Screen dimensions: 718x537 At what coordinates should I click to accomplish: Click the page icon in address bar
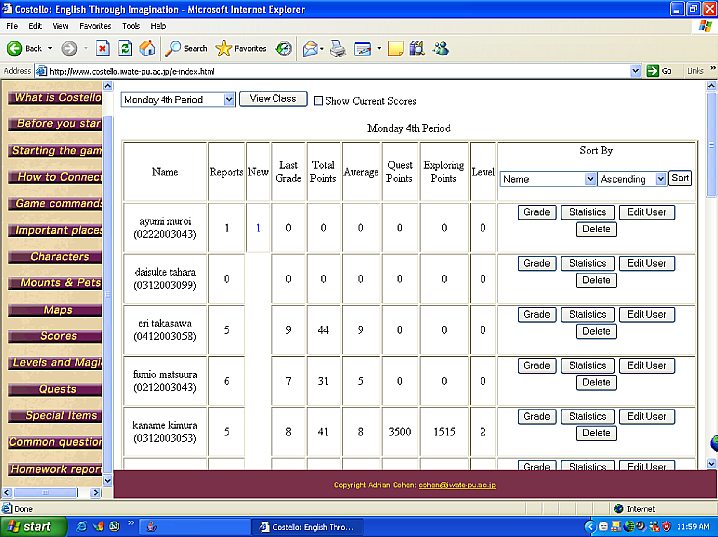pos(41,71)
